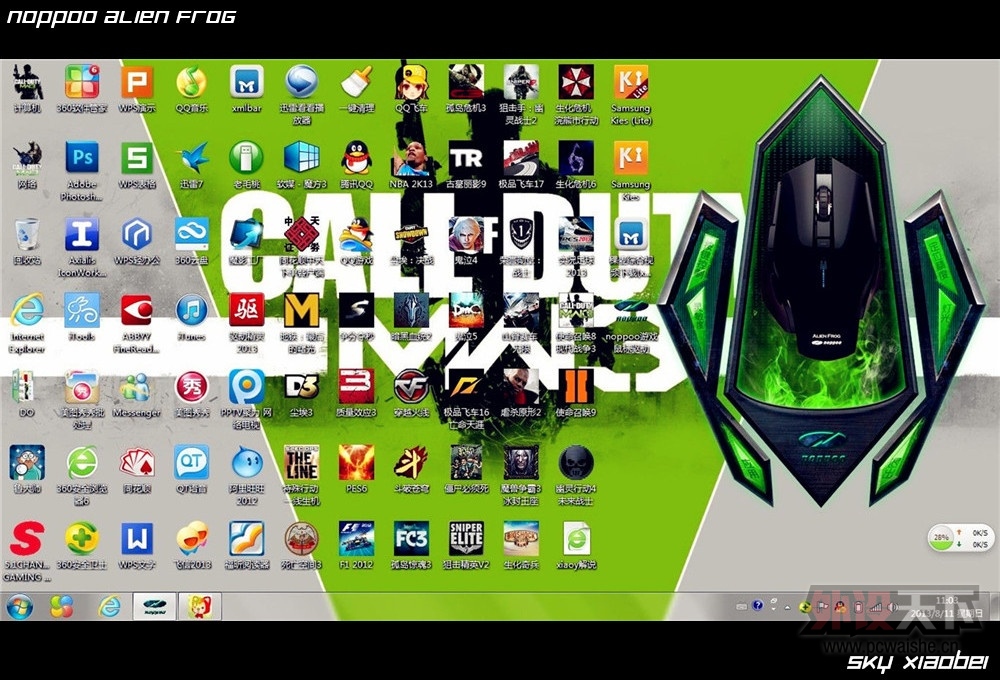Image resolution: width=1000 pixels, height=680 pixels.
Task: Show hidden system tray icons arrow
Action: pyautogui.click(x=787, y=607)
